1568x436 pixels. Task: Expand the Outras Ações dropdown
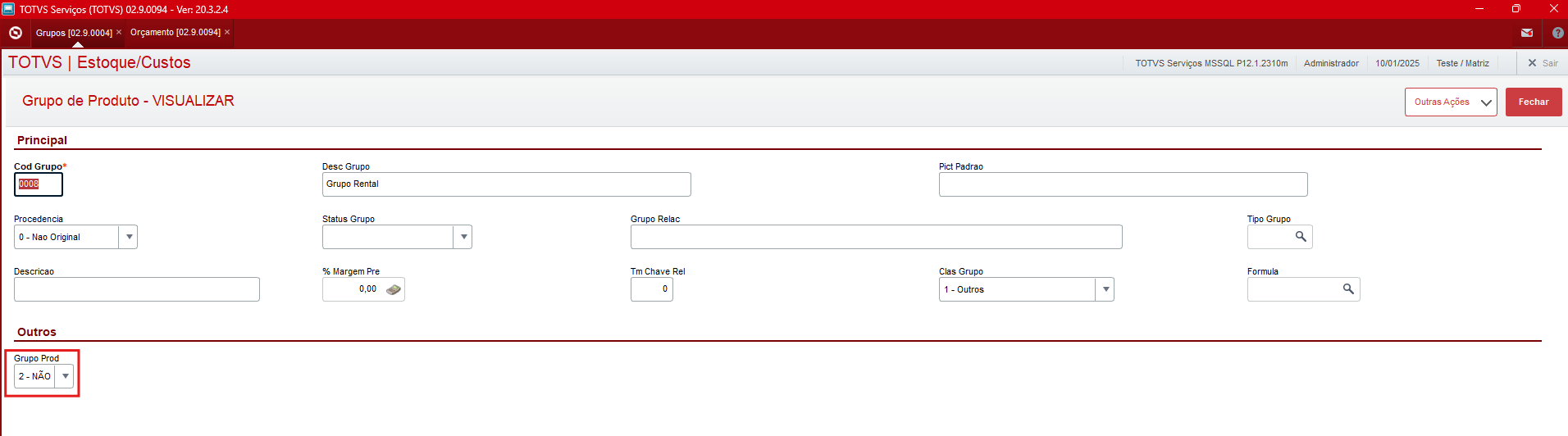pyautogui.click(x=1451, y=102)
